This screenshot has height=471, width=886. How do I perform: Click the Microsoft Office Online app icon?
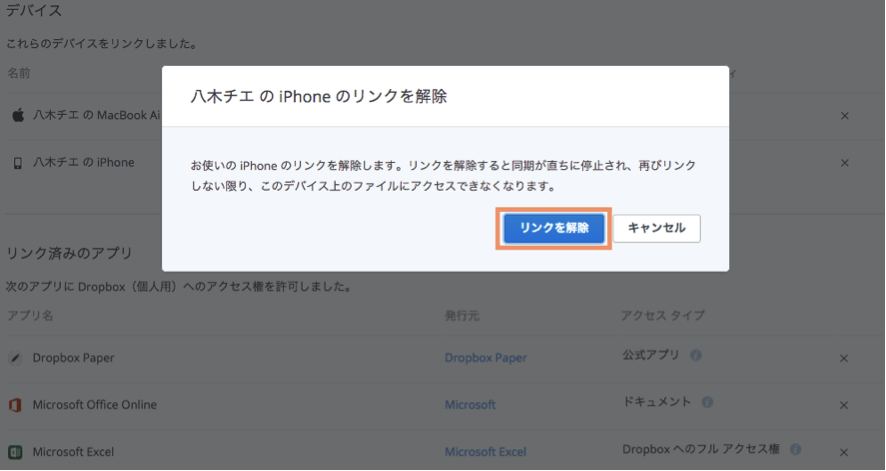15,405
